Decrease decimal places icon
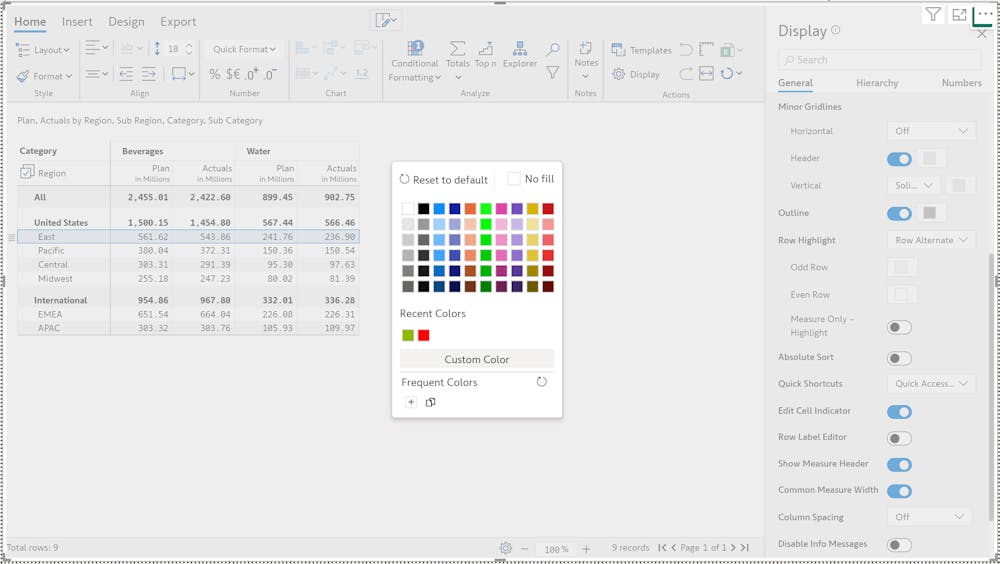 click(x=270, y=75)
